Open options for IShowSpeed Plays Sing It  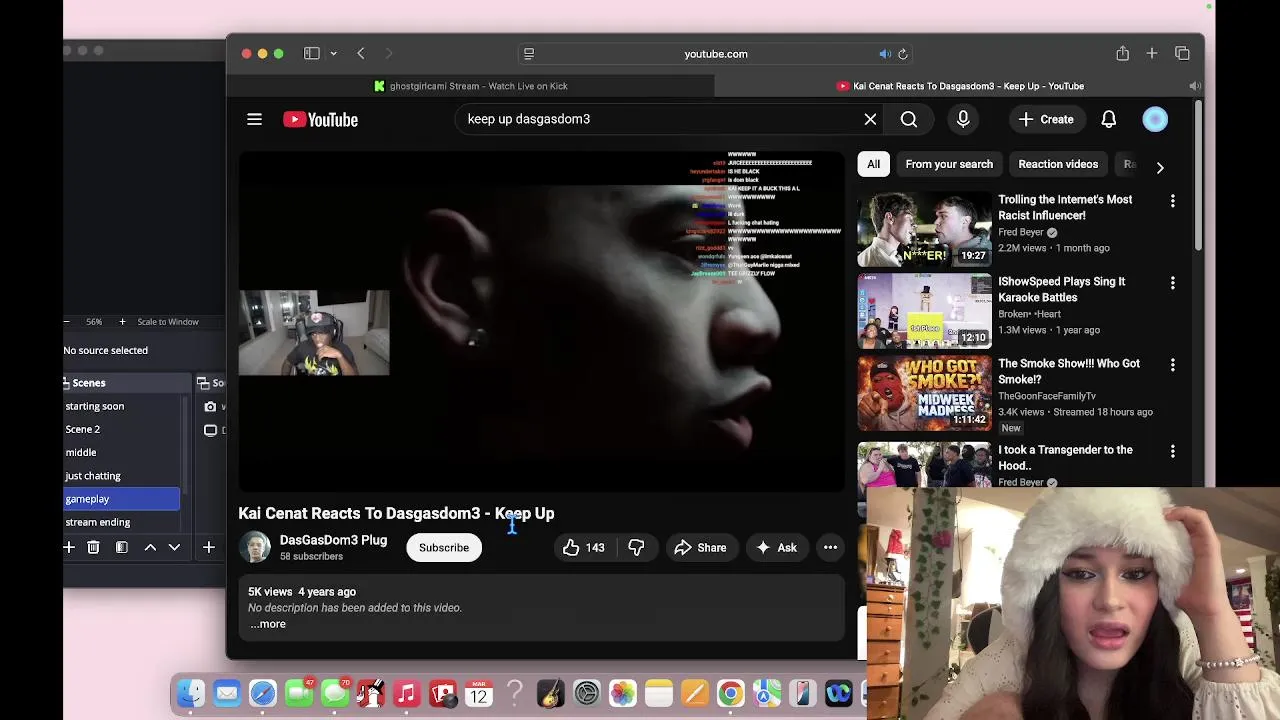tap(1172, 283)
